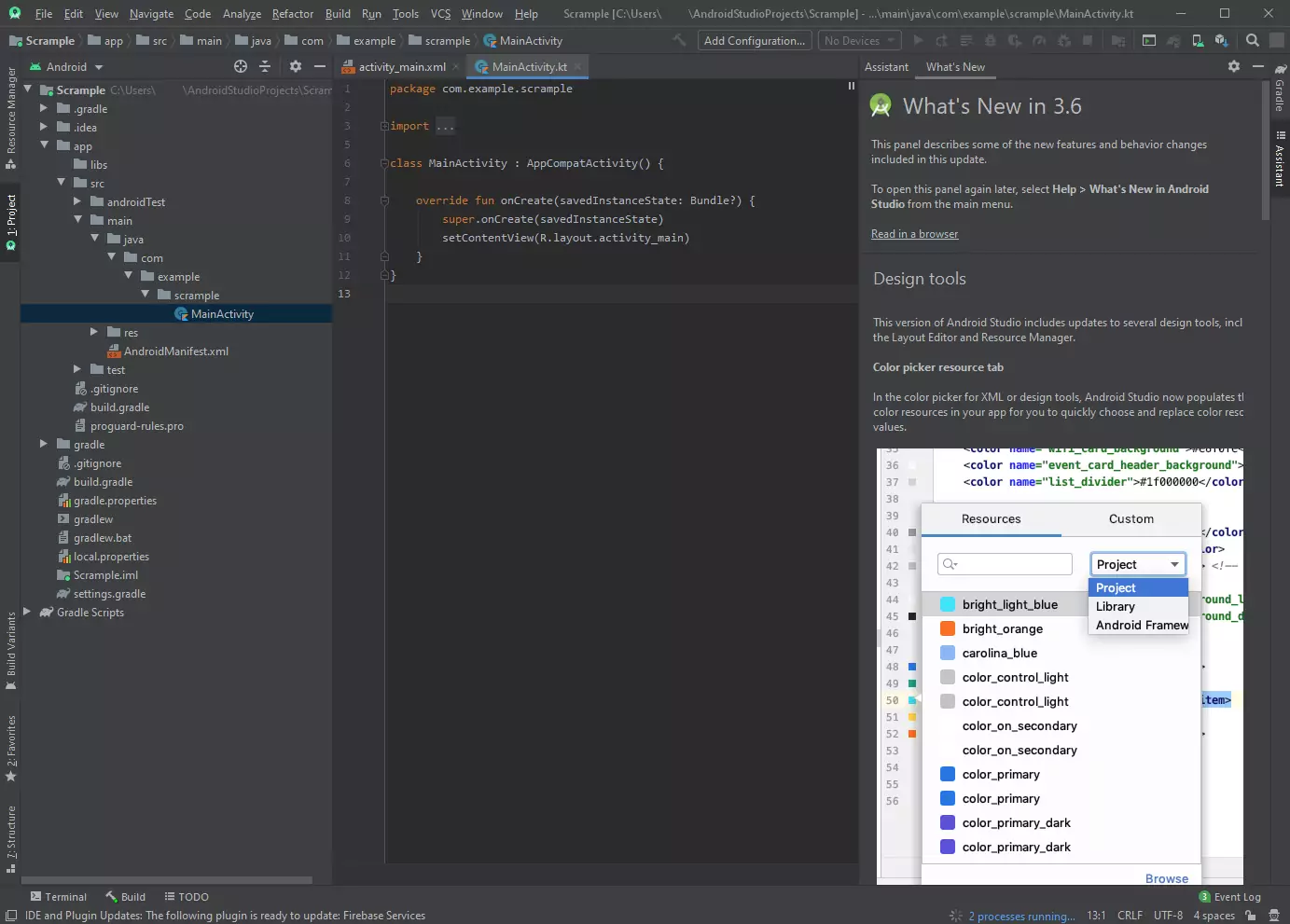Image resolution: width=1290 pixels, height=924 pixels.
Task: Open the Refactor menu
Action: (292, 14)
